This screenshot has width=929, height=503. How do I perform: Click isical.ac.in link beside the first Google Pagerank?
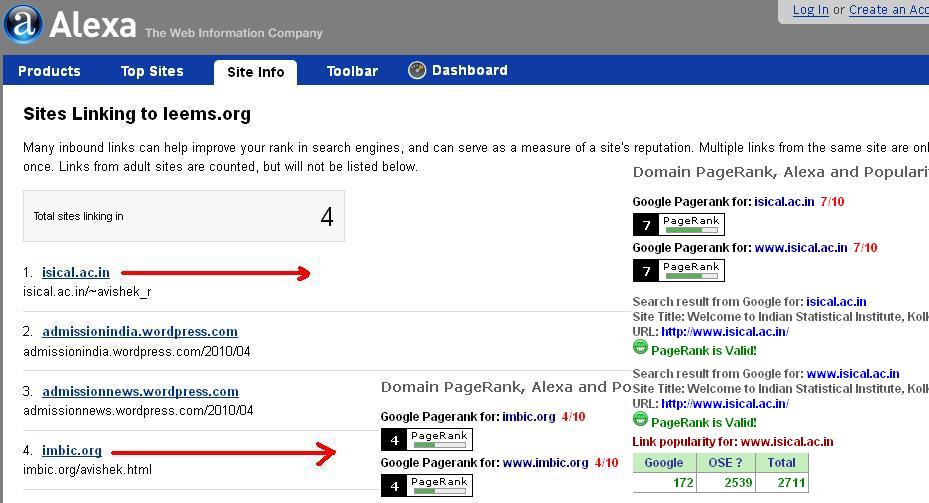784,202
